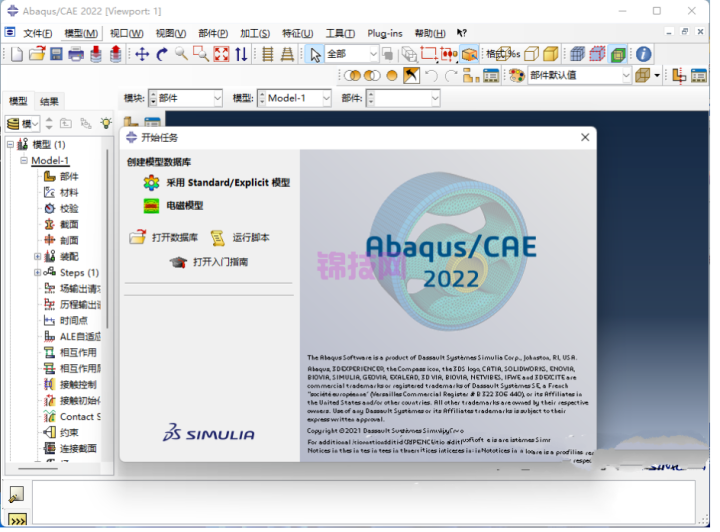Image resolution: width=720 pixels, height=532 pixels.
Task: Click the New Model Database icon
Action: tap(17, 54)
